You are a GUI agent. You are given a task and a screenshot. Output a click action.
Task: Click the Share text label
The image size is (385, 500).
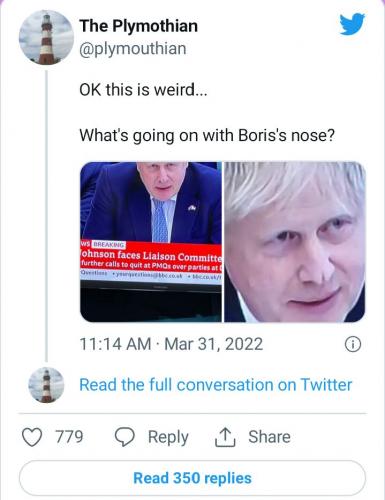(269, 437)
